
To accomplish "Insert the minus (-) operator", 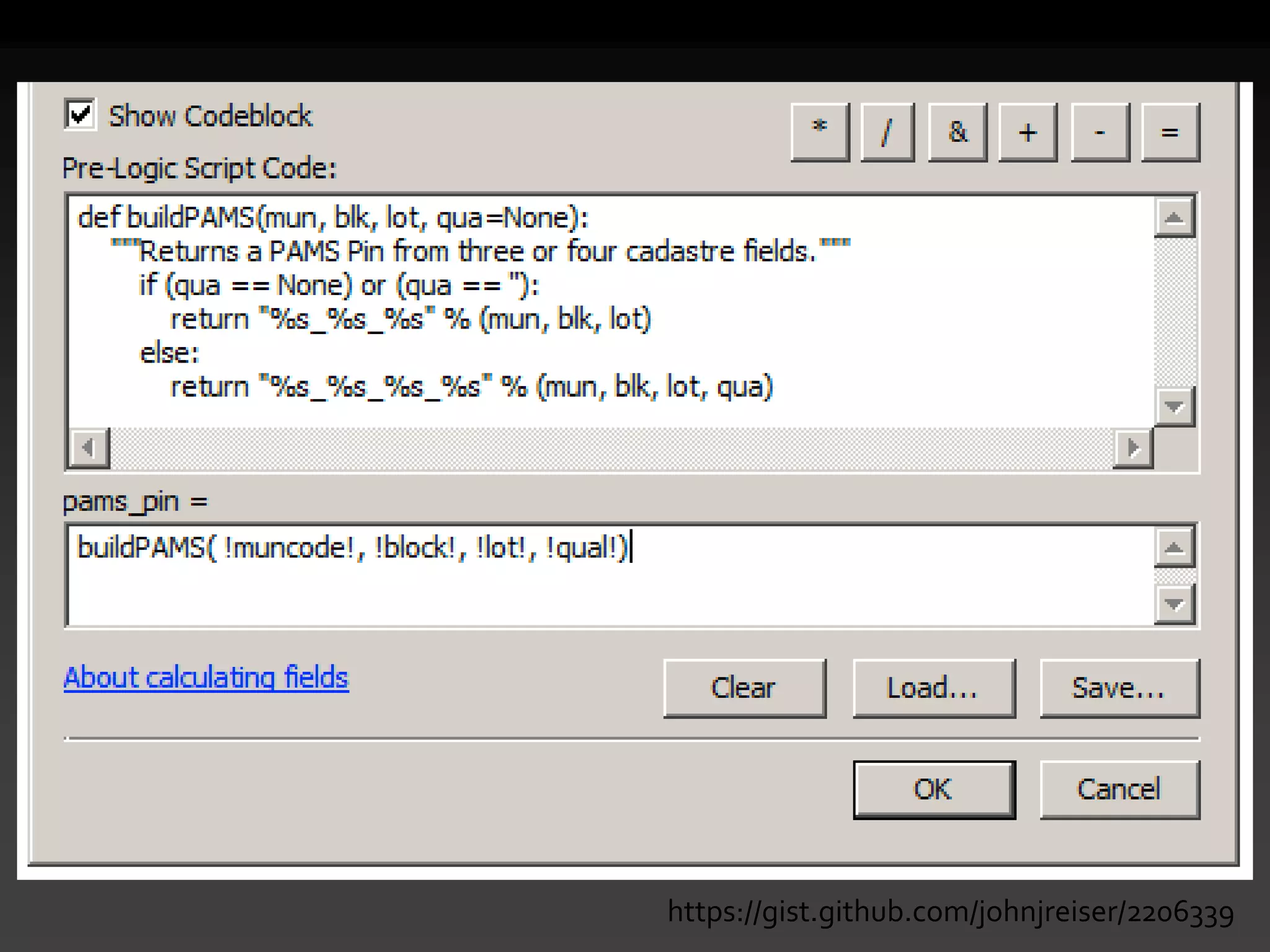I will pyautogui.click(x=1099, y=132).
